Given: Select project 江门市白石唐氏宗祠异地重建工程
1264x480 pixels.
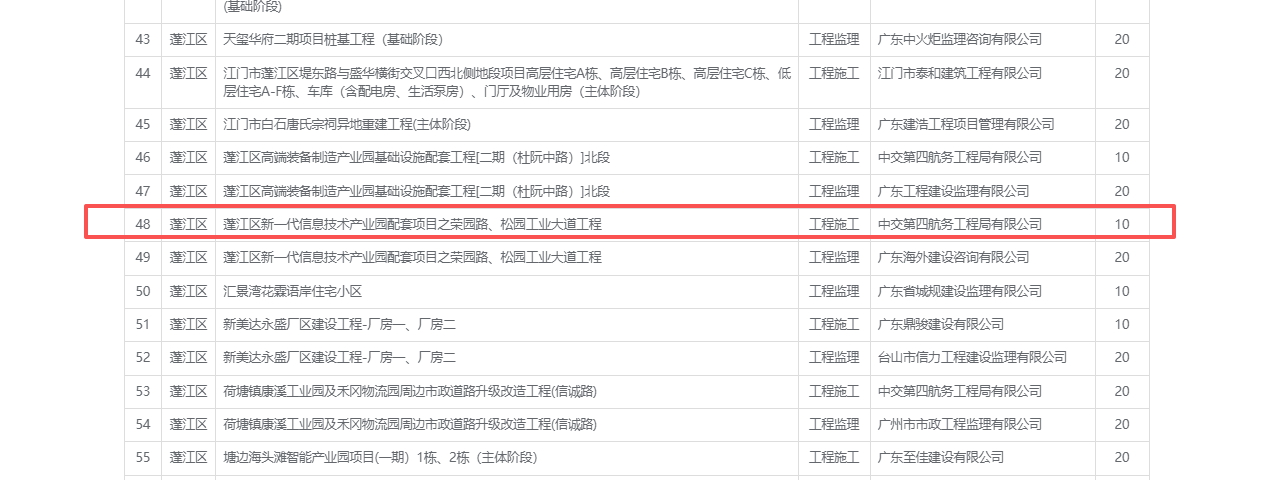Looking at the screenshot, I should tap(346, 125).
